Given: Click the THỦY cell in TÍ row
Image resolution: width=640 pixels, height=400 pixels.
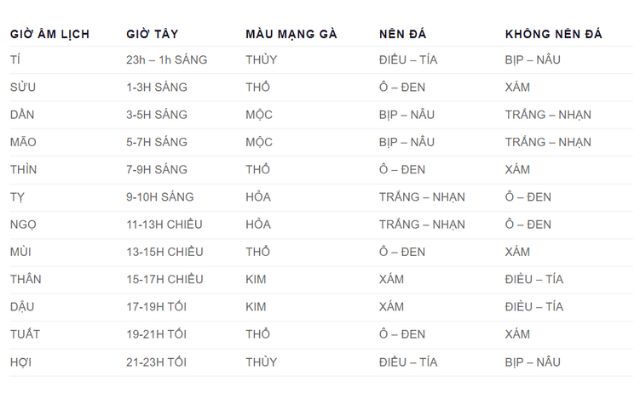Looking at the screenshot, I should pos(261,60).
